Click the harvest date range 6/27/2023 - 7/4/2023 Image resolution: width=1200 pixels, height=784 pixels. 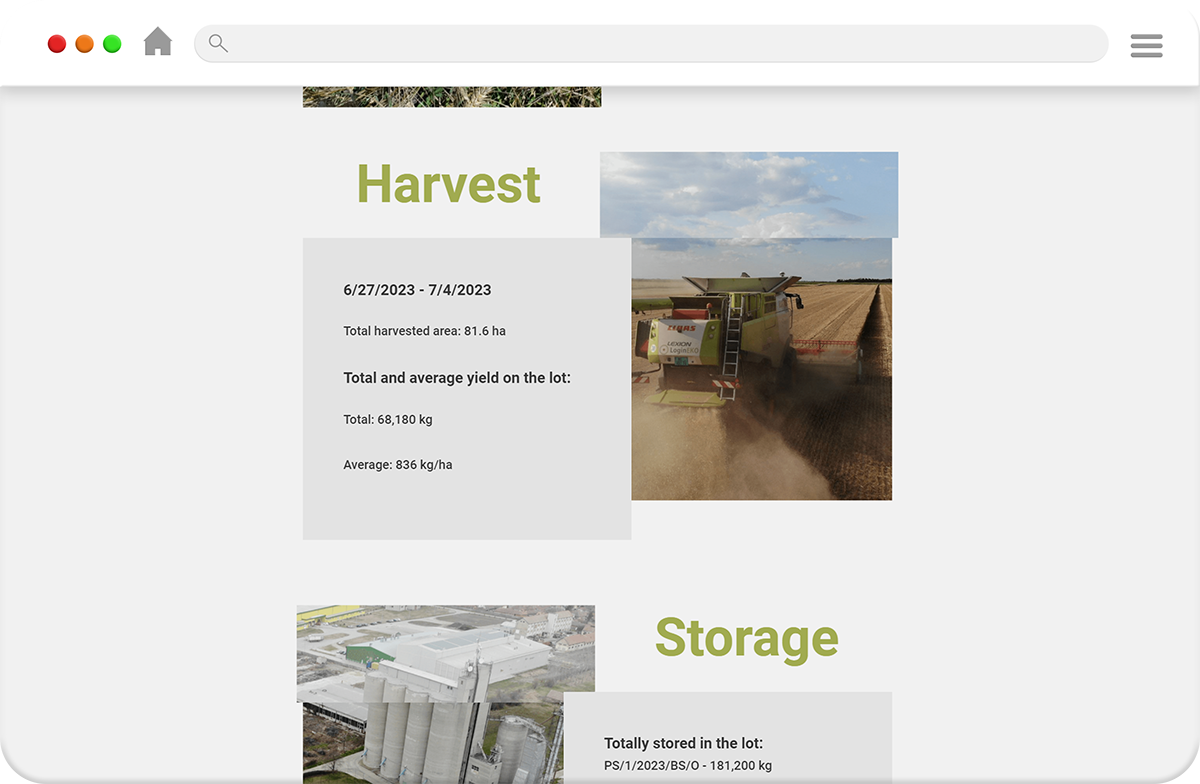pyautogui.click(x=417, y=290)
